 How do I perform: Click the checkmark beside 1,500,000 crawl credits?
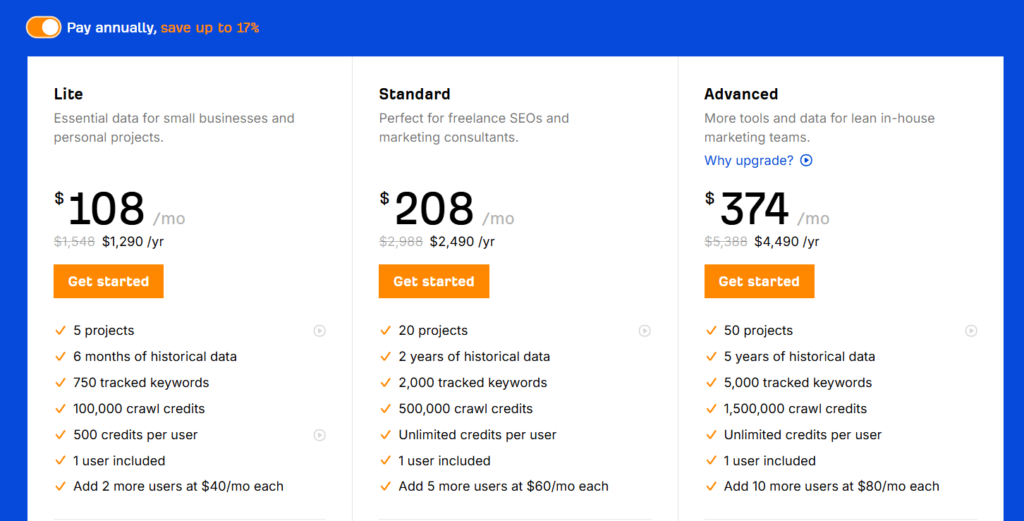click(711, 409)
